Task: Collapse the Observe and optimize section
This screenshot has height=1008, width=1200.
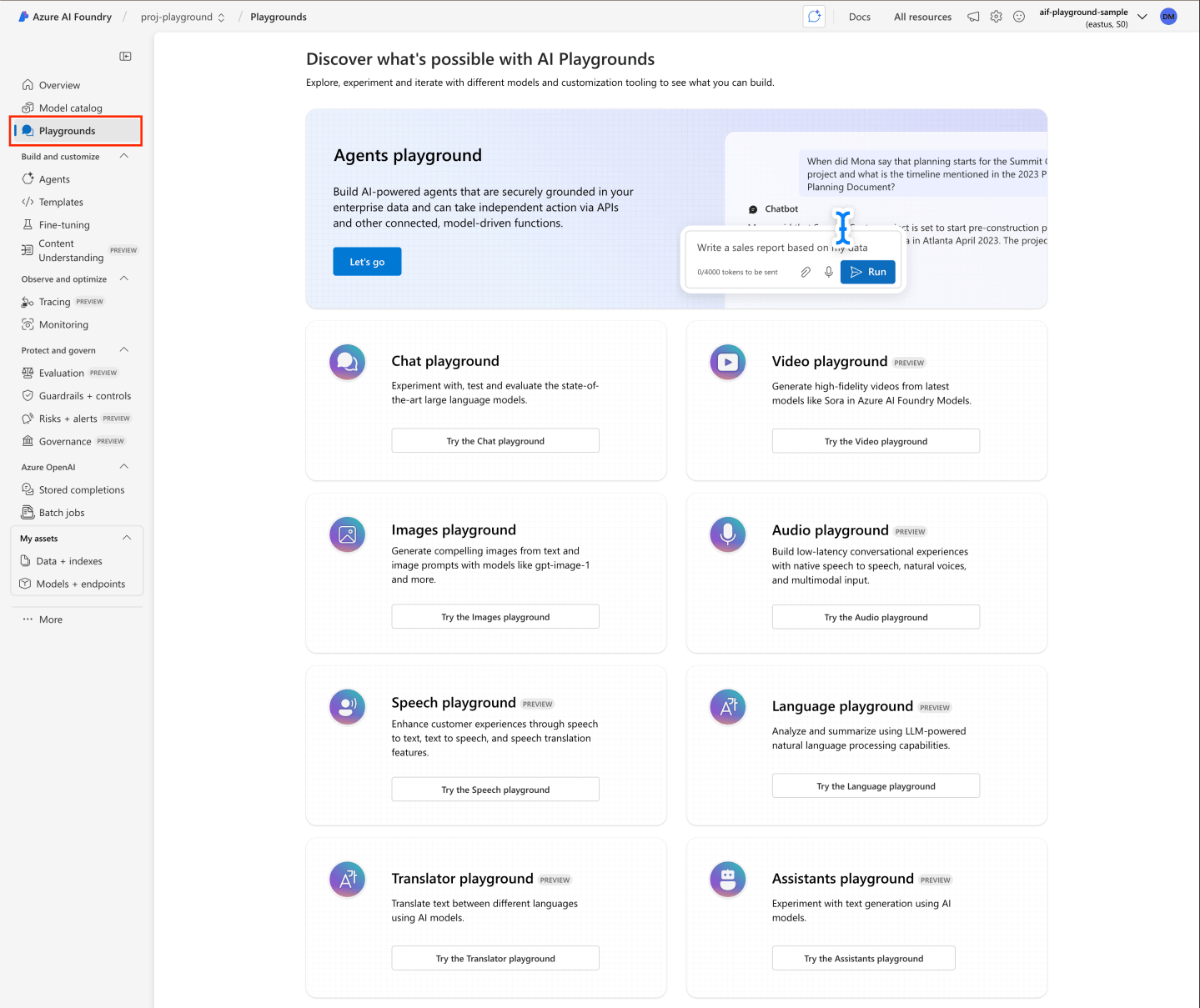Action: tap(124, 278)
